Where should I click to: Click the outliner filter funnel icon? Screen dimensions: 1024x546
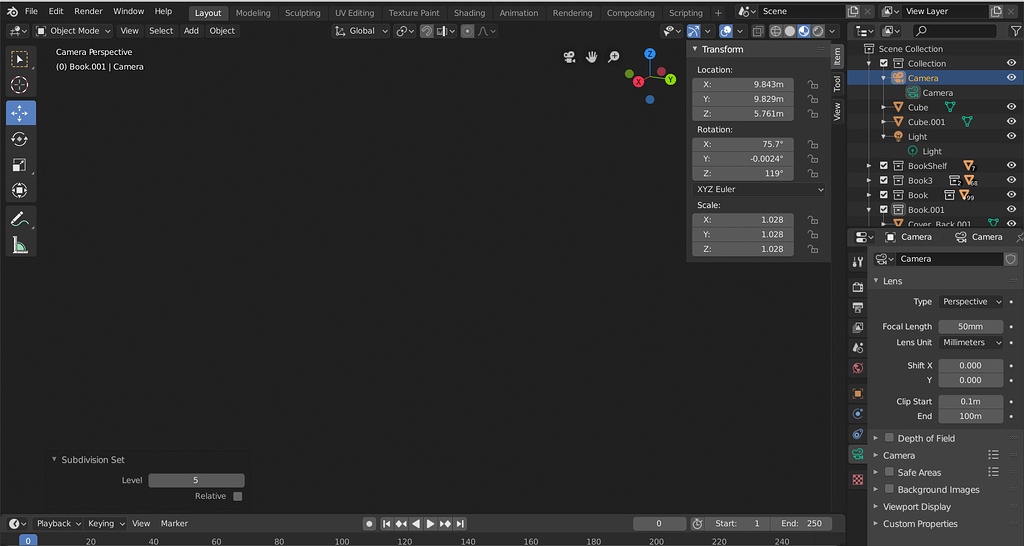coord(1016,31)
